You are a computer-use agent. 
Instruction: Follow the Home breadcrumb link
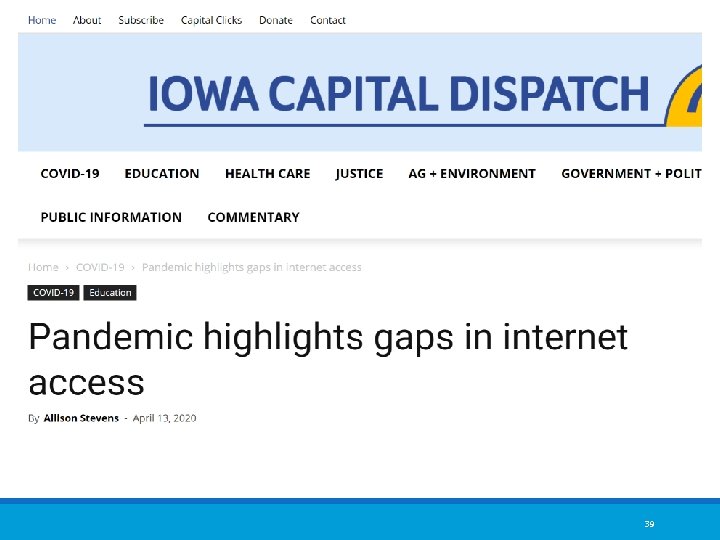pyautogui.click(x=43, y=267)
